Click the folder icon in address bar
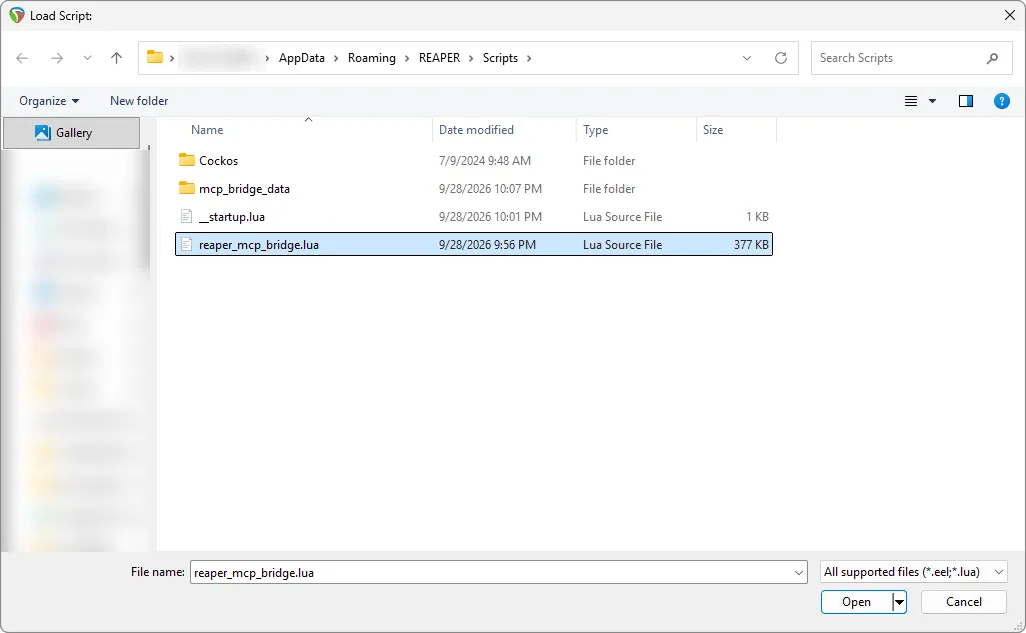1026x633 pixels. point(154,57)
